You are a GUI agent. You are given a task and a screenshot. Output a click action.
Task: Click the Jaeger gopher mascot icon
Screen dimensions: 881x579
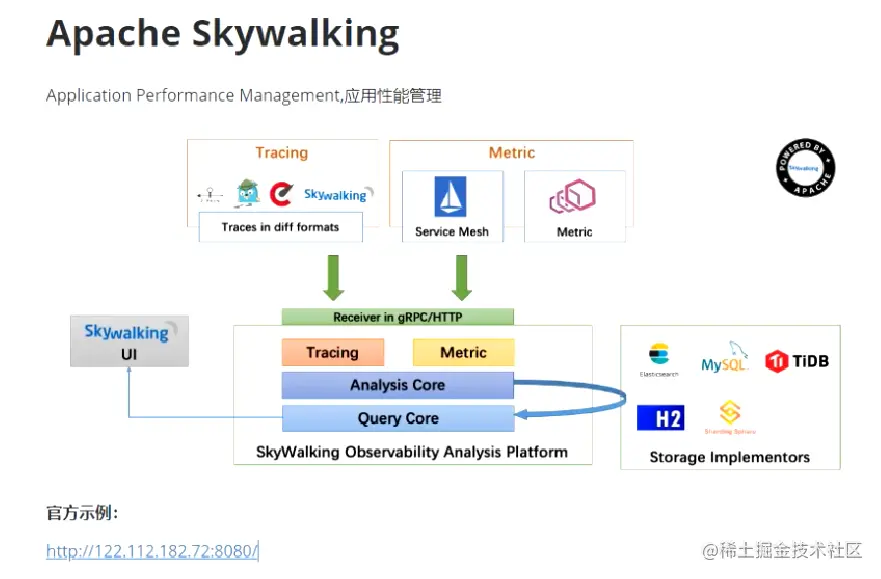[247, 194]
